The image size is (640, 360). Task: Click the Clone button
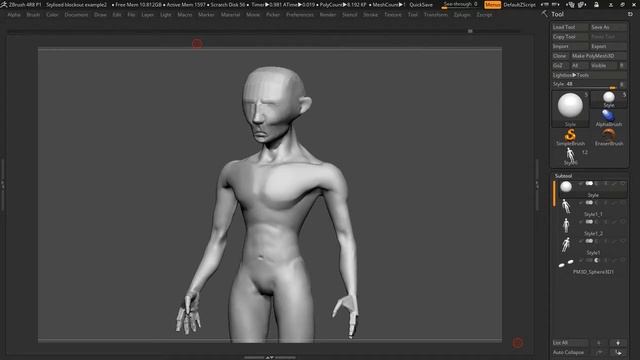click(560, 56)
